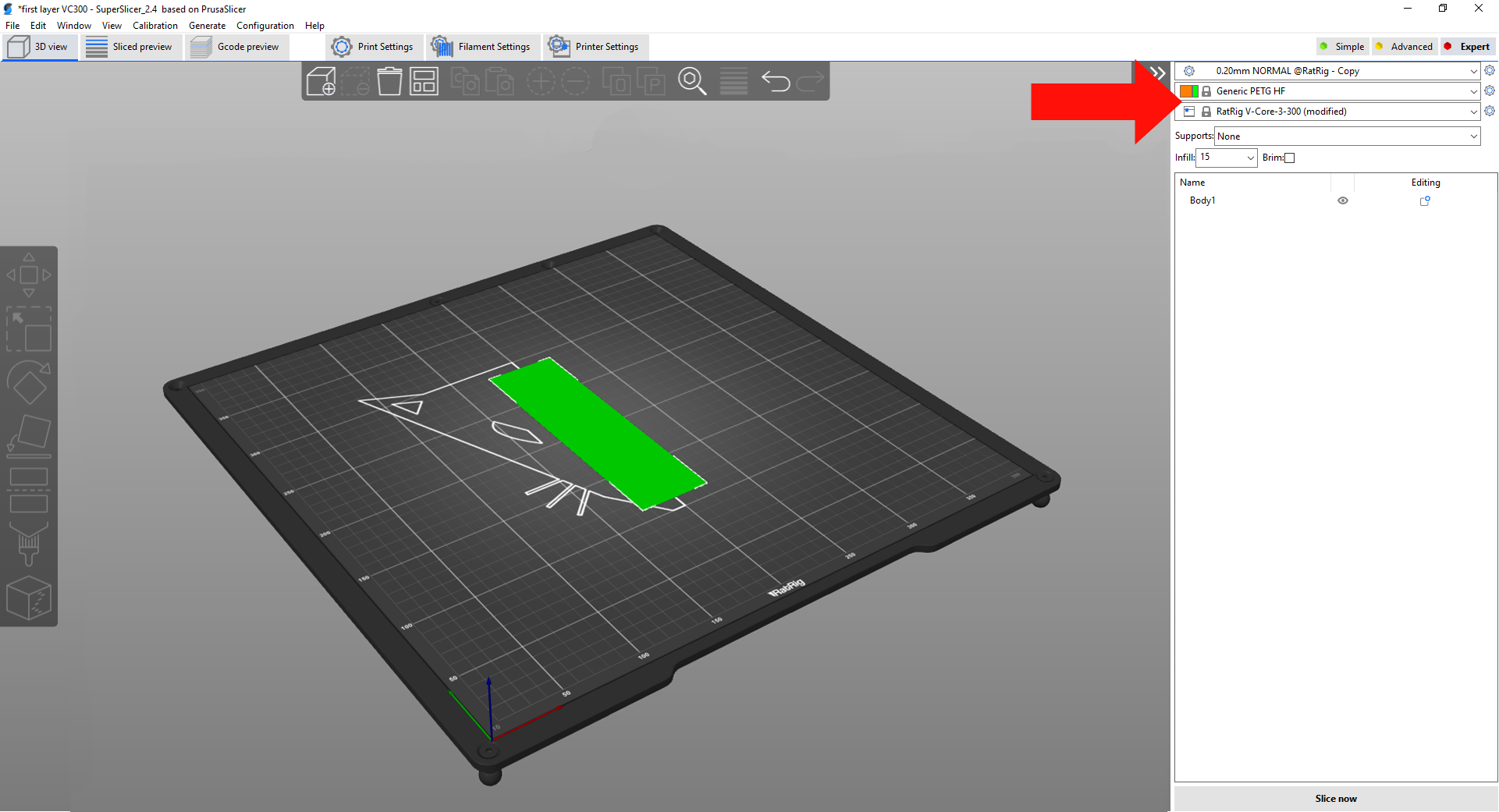Open the 0.20mm NORMAL print preset dropdown
This screenshot has width=1499, height=812.
(x=1327, y=71)
